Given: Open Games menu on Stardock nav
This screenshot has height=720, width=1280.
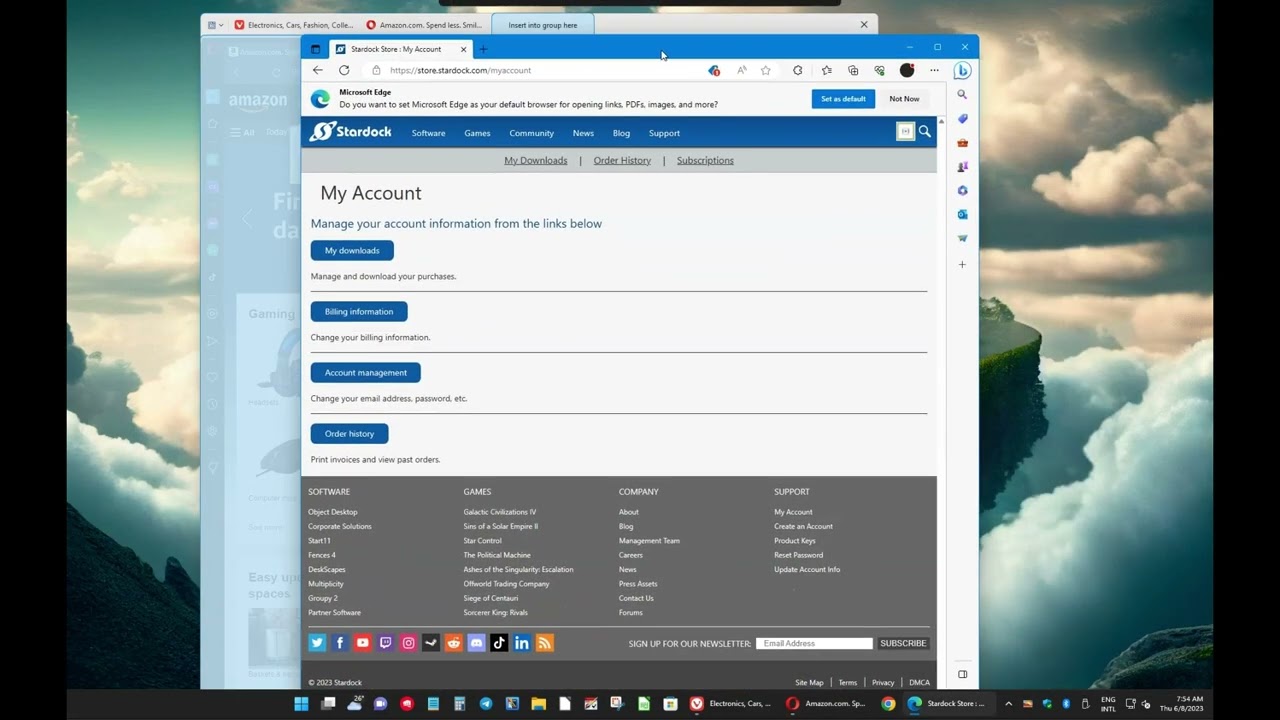Looking at the screenshot, I should [477, 133].
